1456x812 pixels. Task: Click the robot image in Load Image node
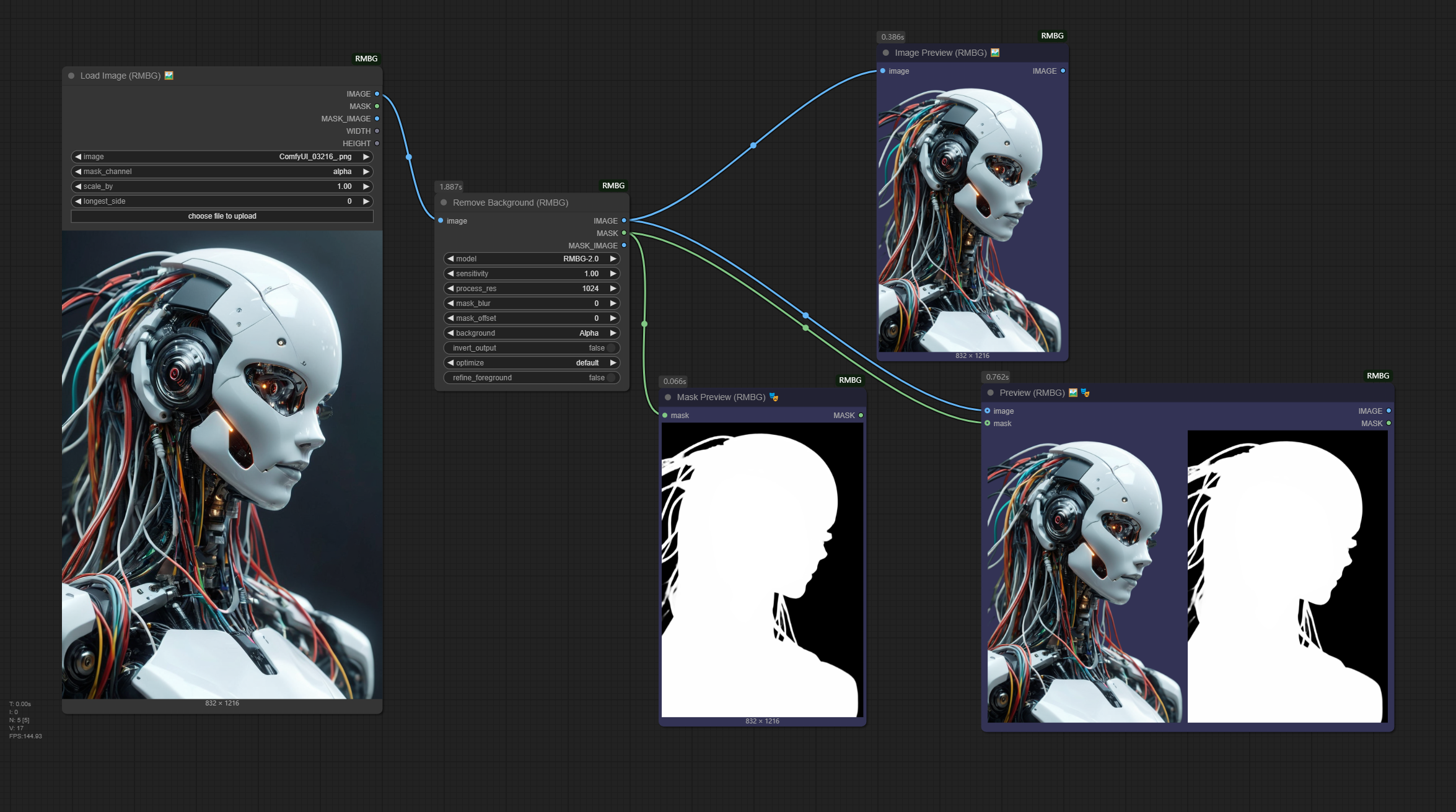(x=222, y=465)
